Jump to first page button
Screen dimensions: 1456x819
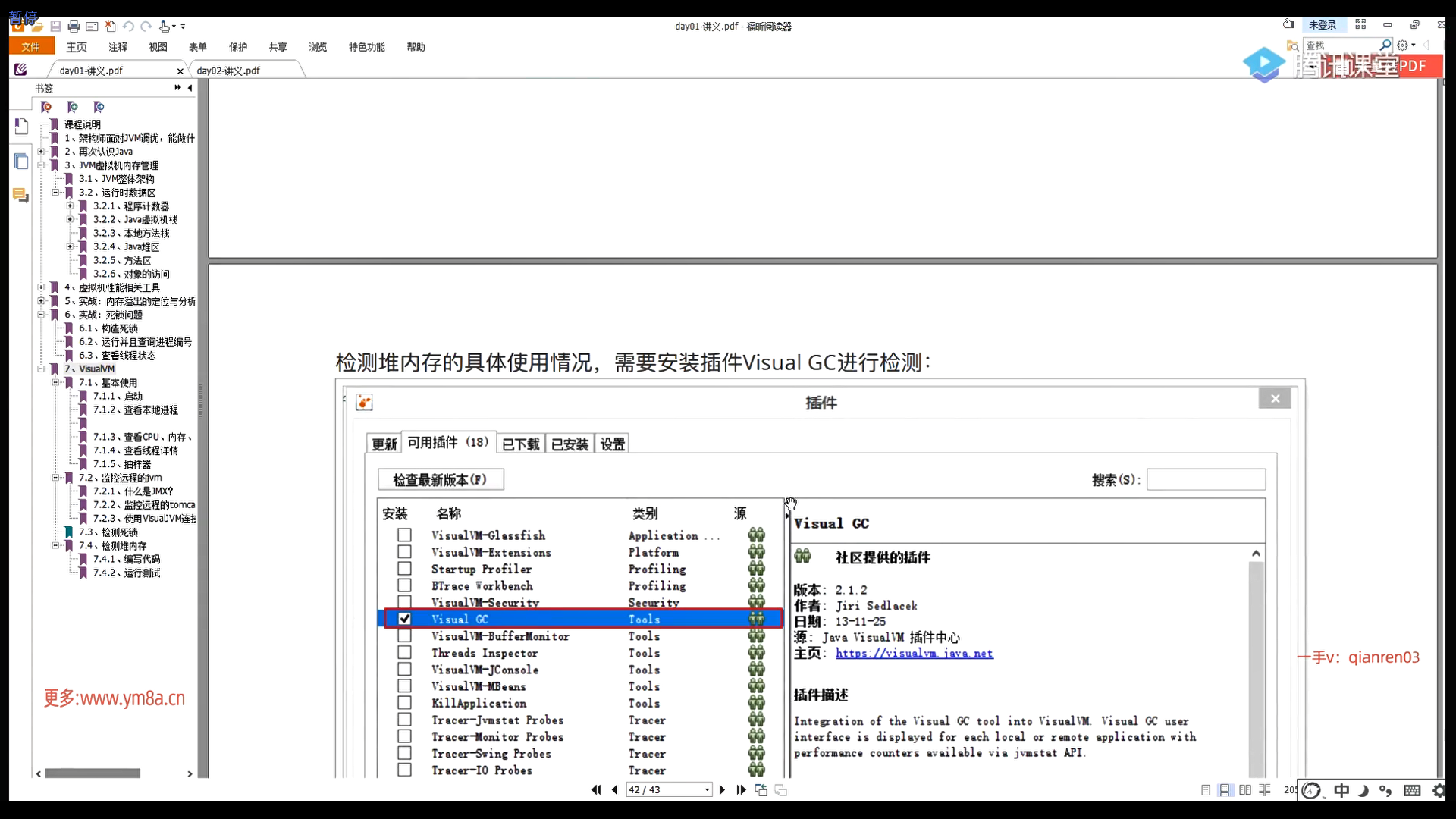pos(596,790)
